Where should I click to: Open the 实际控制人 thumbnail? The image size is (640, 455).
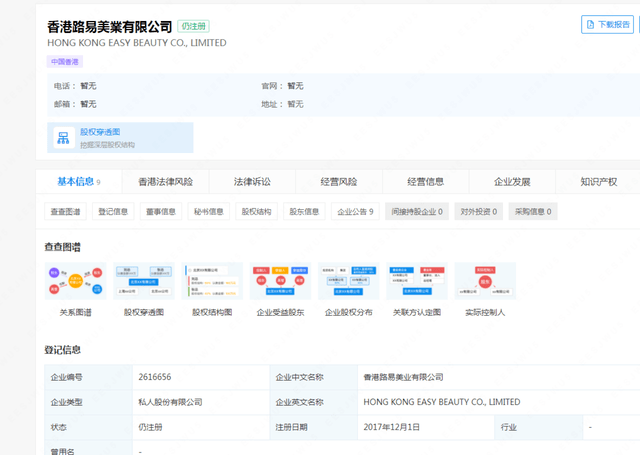[485, 281]
